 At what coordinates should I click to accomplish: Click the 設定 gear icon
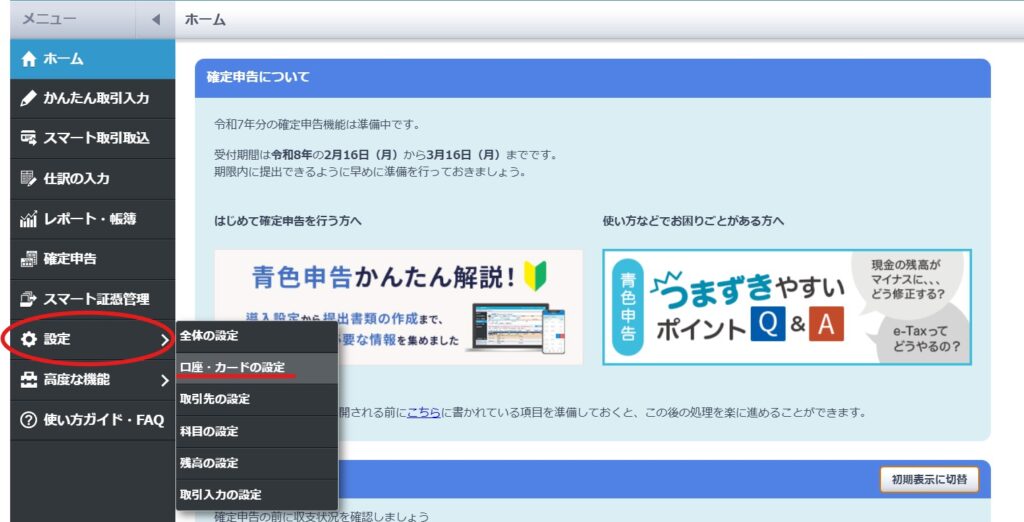point(29,340)
